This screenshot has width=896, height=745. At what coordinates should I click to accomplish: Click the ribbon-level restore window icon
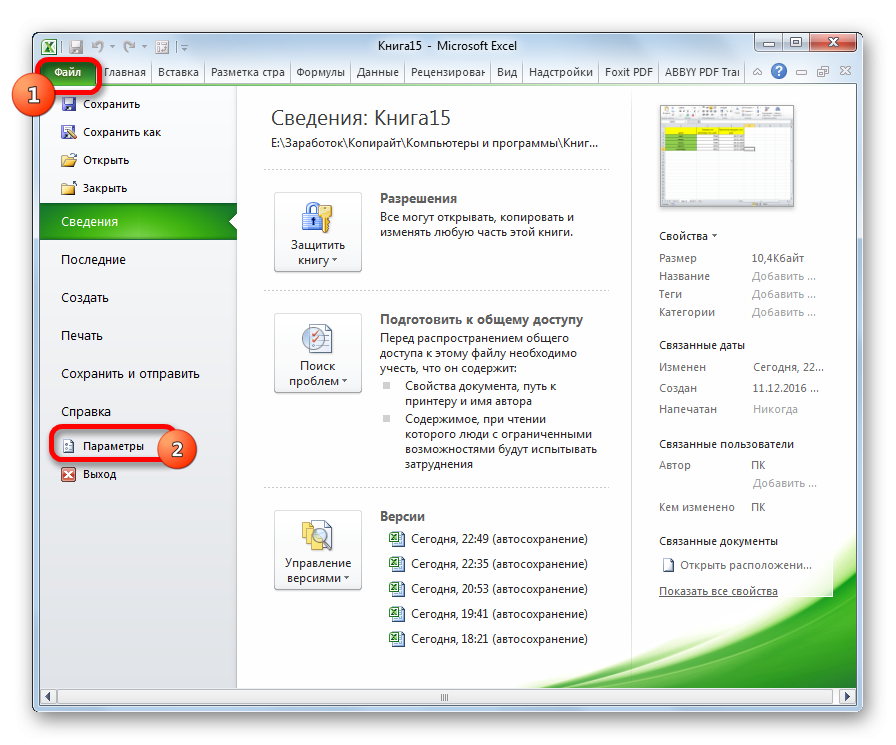click(823, 72)
